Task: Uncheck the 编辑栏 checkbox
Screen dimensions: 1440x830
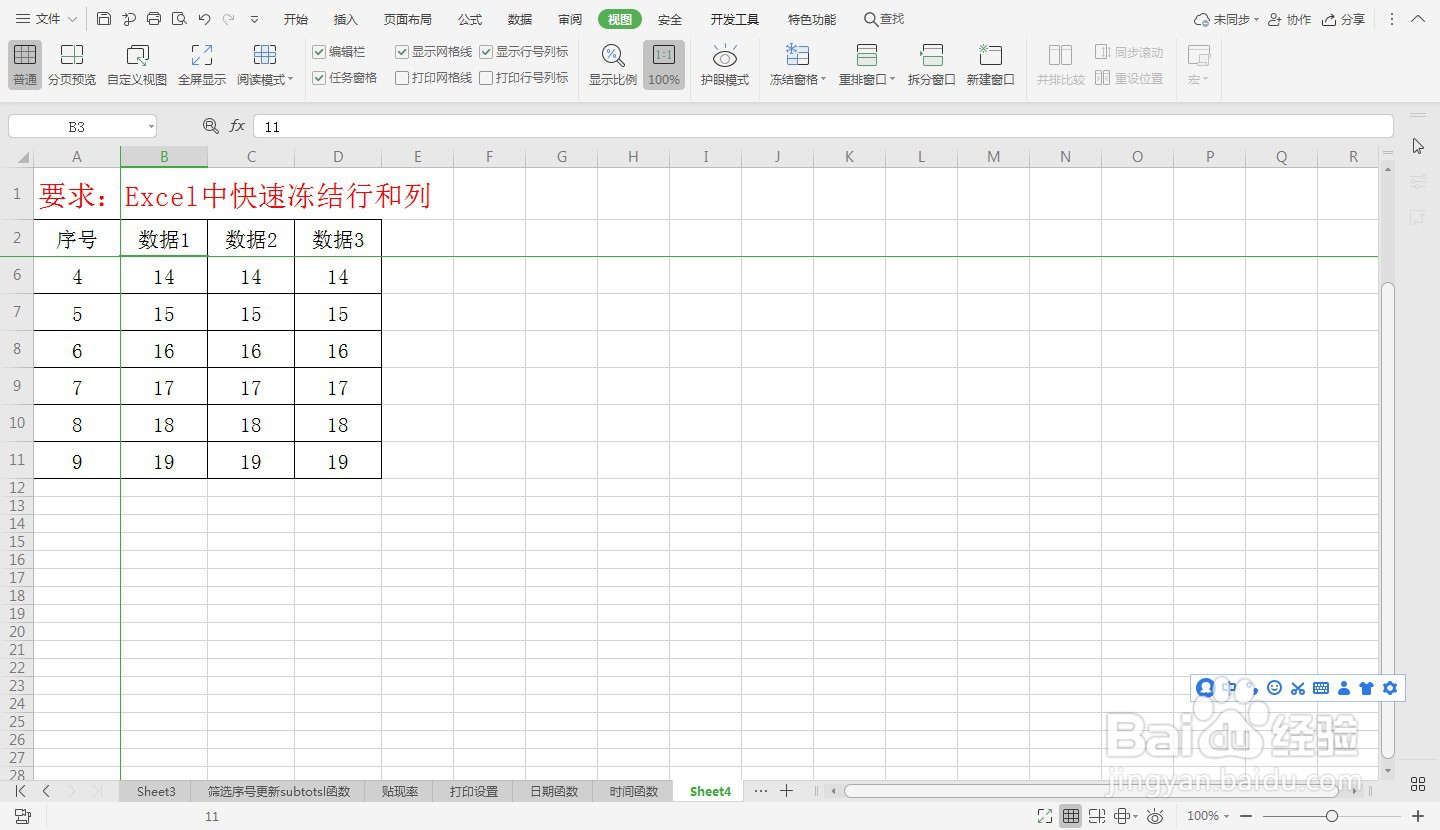Action: point(319,52)
